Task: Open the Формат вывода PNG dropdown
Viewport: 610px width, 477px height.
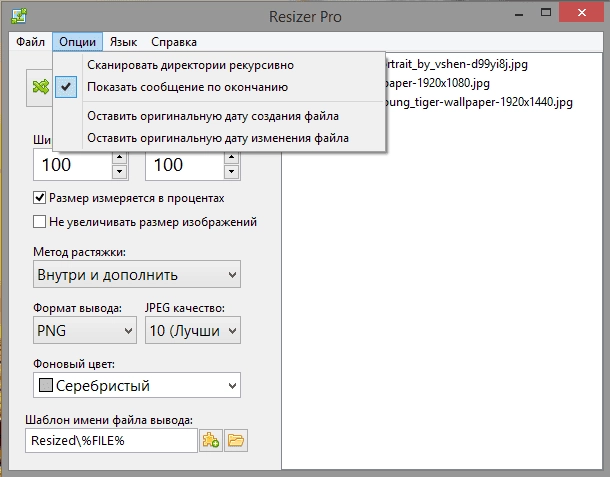Action: click(x=85, y=330)
